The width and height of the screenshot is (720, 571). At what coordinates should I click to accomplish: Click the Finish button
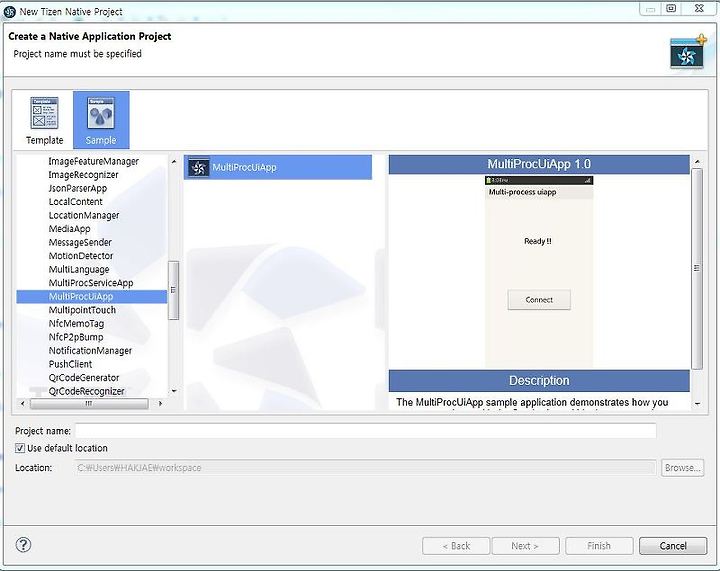(x=599, y=546)
